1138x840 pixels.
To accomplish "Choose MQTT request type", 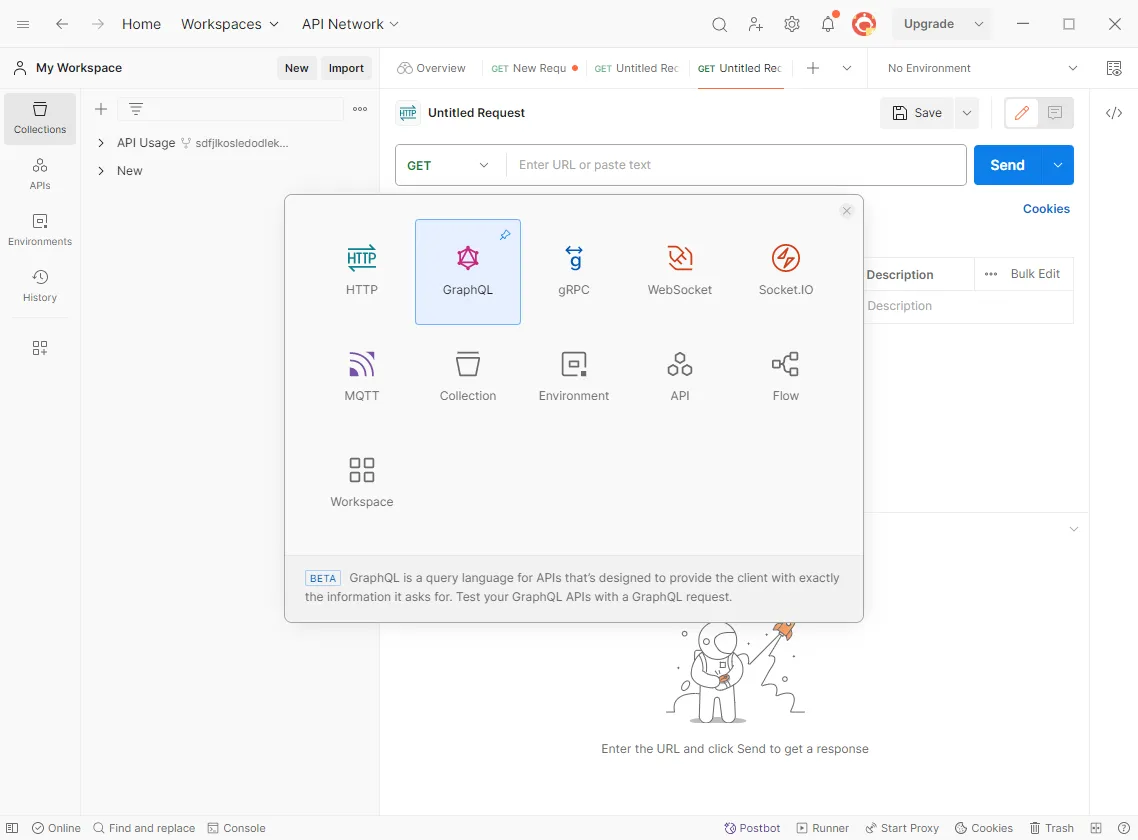I will (x=361, y=378).
